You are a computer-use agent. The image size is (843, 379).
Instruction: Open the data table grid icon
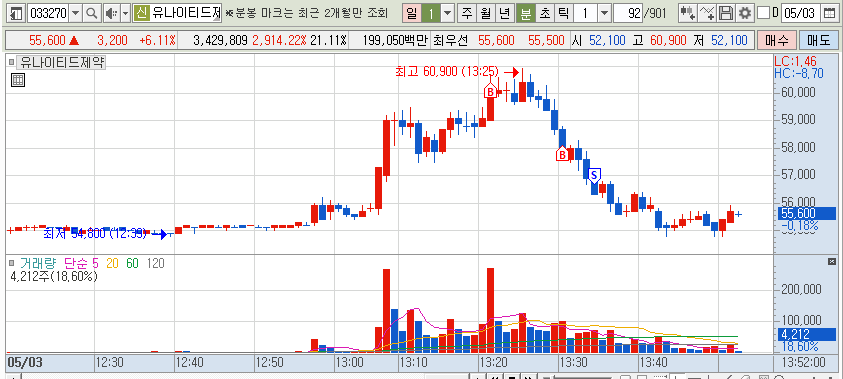[x=18, y=81]
